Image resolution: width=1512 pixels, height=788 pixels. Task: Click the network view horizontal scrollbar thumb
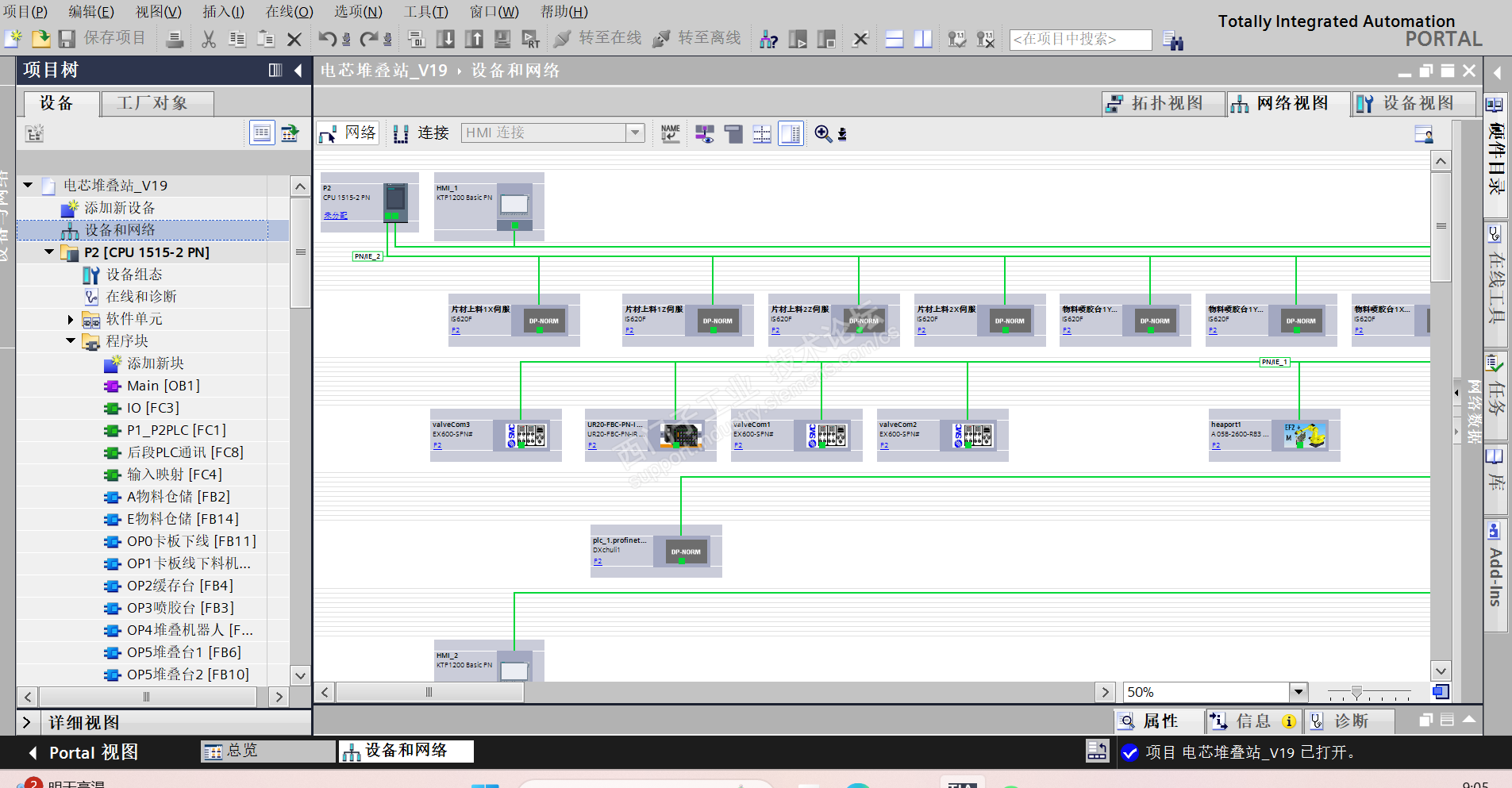tap(429, 693)
